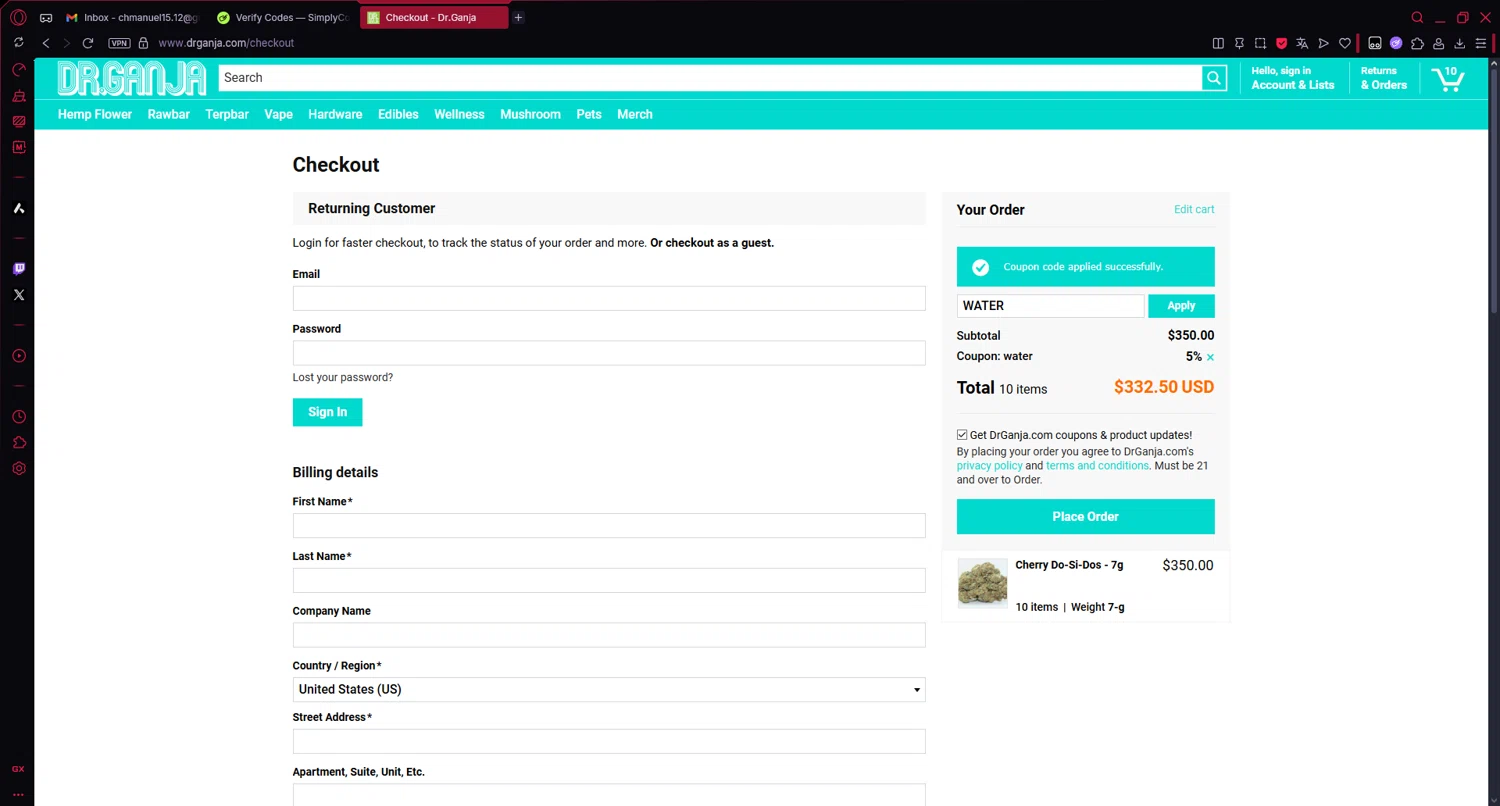1500x806 pixels.
Task: Open a new tab with plus icon
Action: (518, 18)
